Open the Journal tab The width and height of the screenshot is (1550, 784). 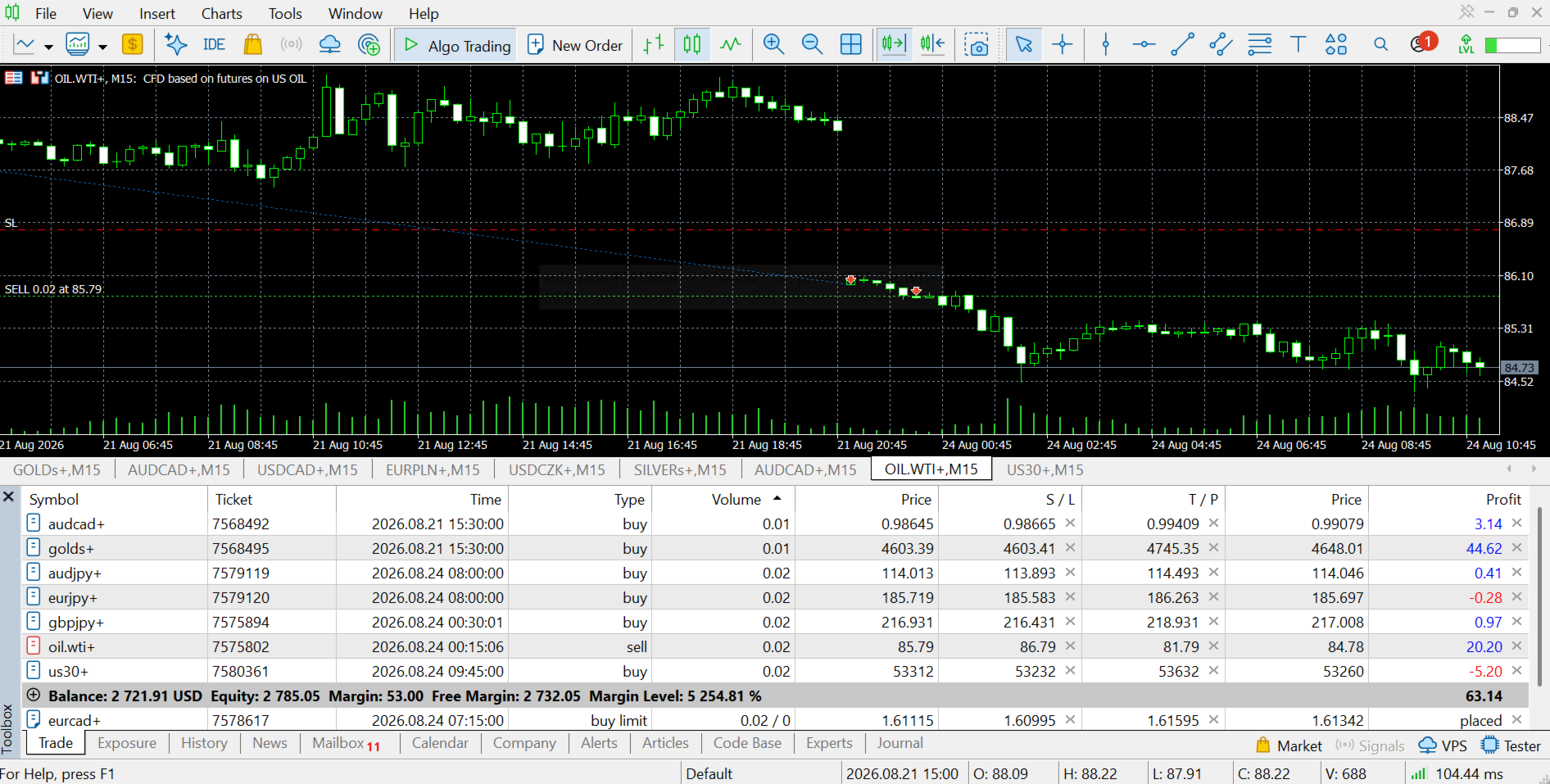click(x=900, y=743)
